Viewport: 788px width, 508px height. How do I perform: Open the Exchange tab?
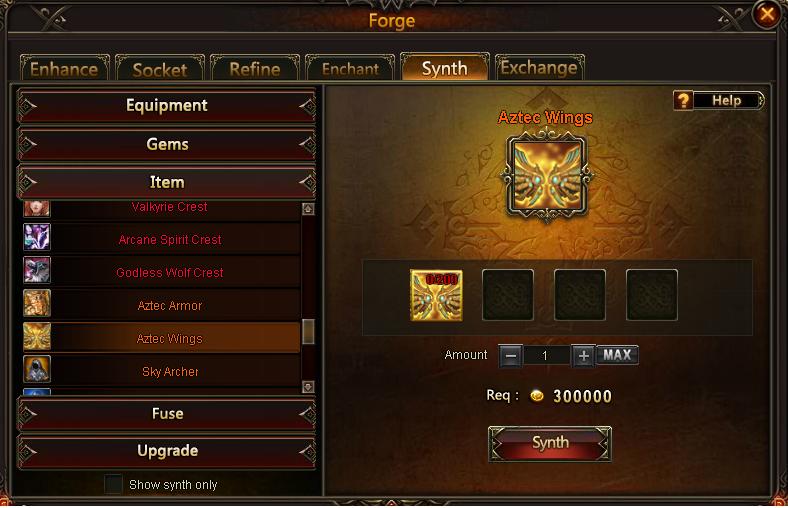[x=539, y=67]
